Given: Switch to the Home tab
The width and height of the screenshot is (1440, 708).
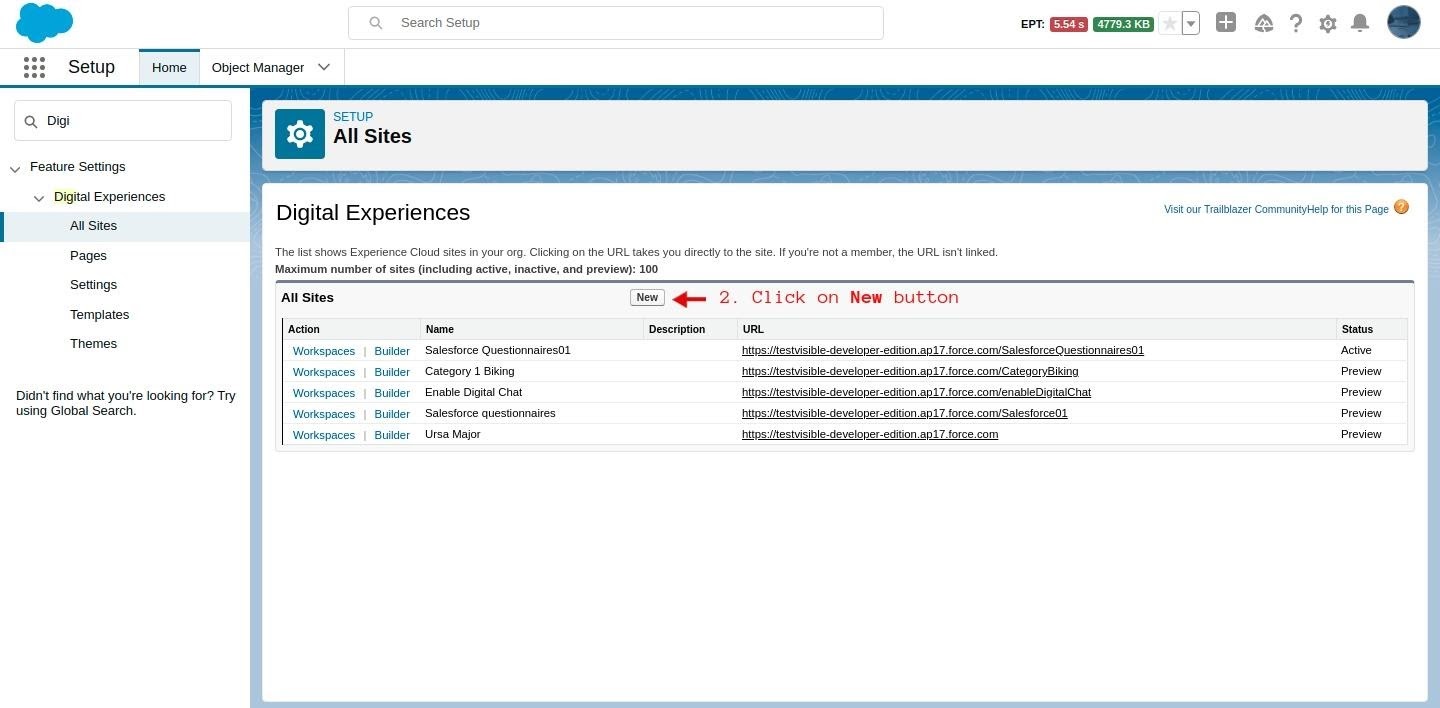Looking at the screenshot, I should tap(169, 67).
